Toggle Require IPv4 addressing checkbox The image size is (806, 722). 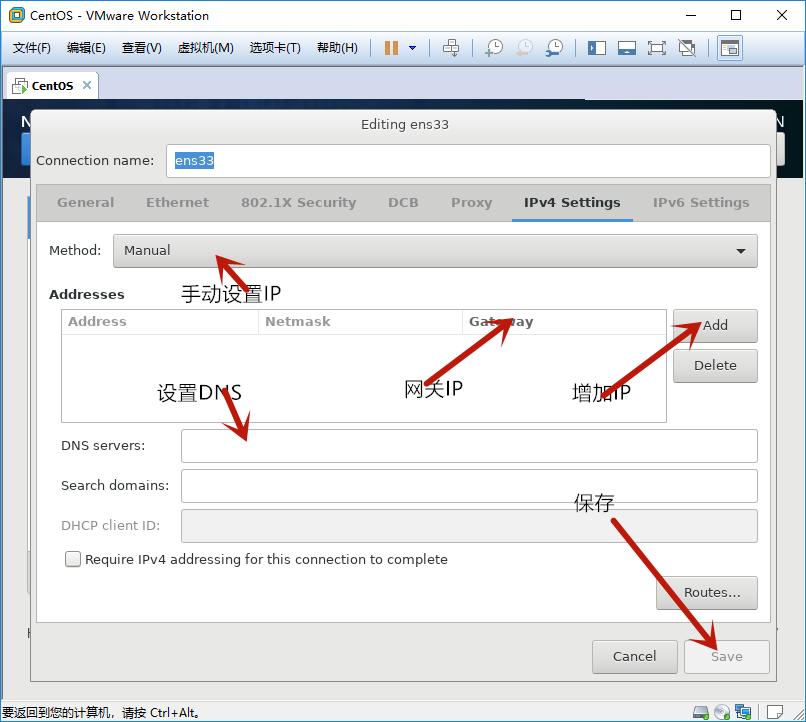coord(73,559)
